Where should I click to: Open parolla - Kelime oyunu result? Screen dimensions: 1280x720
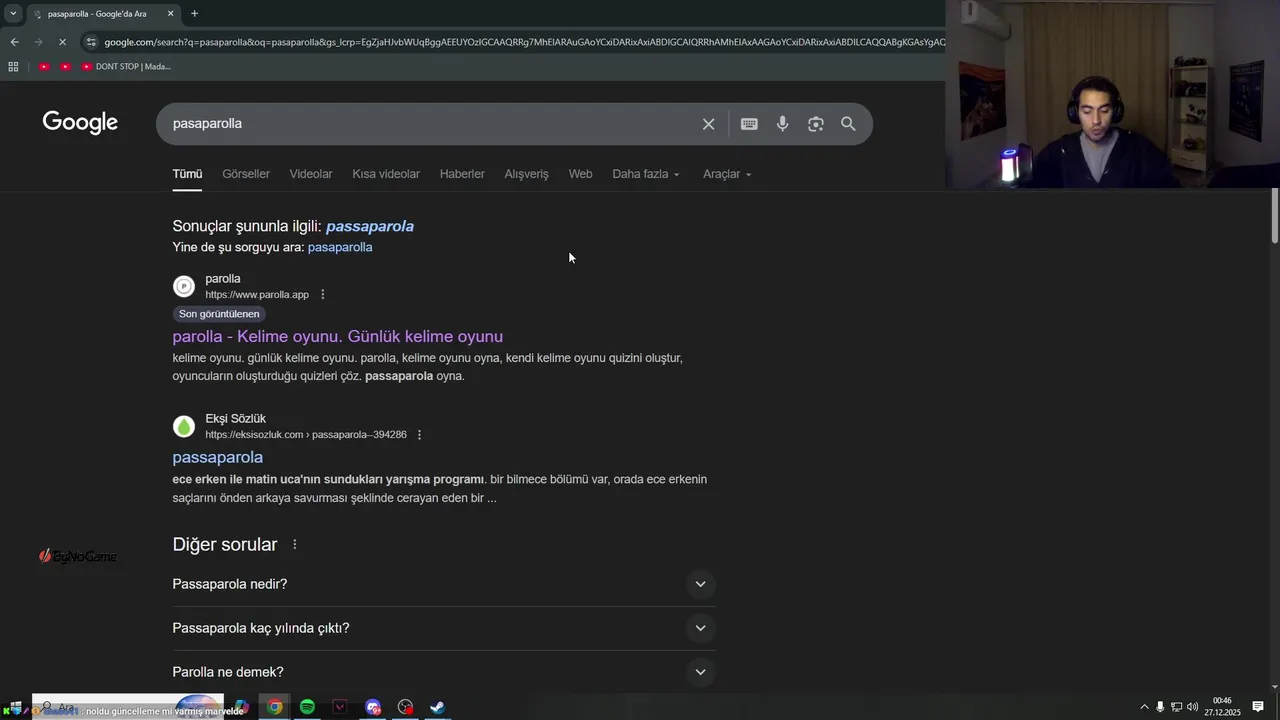coord(337,337)
